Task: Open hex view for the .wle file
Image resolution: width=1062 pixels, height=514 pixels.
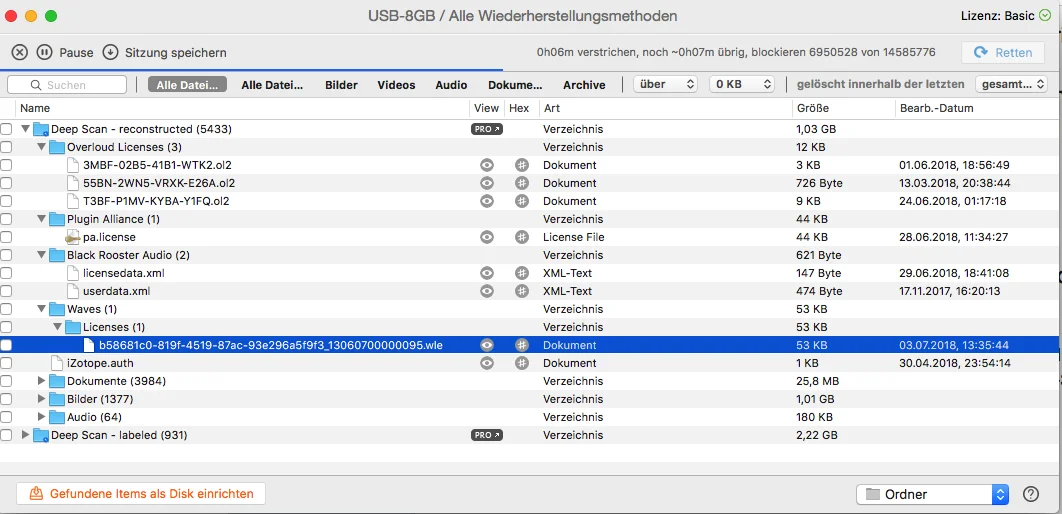Action: click(521, 345)
